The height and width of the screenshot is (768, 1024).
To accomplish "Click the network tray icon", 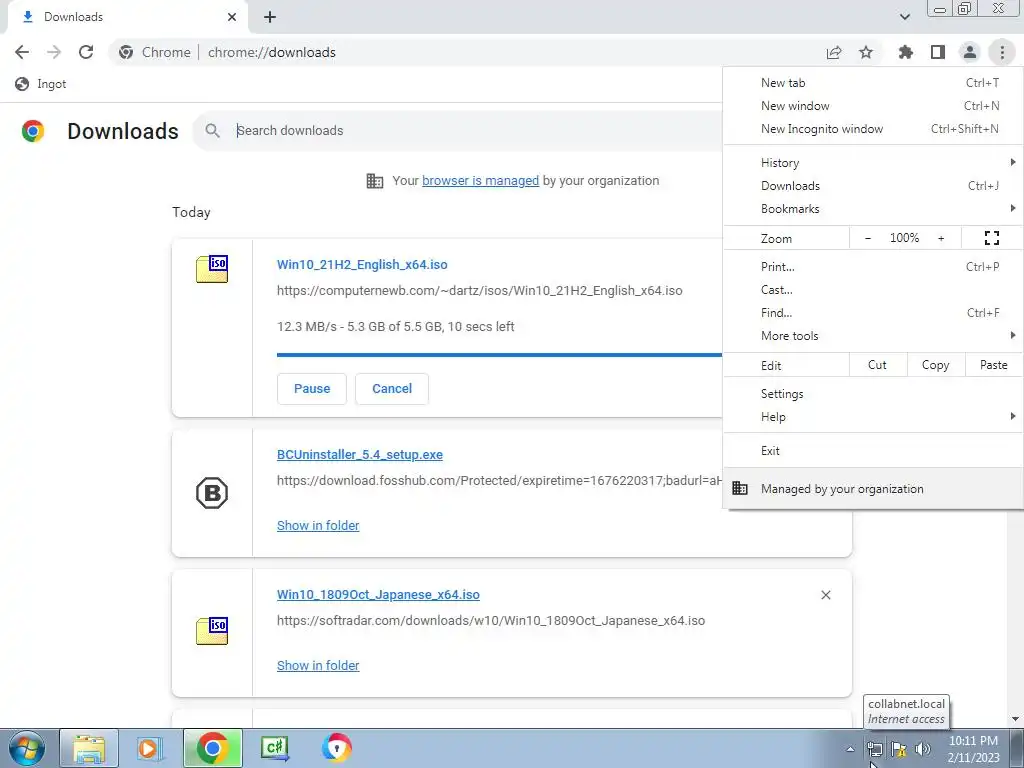I will [874, 749].
